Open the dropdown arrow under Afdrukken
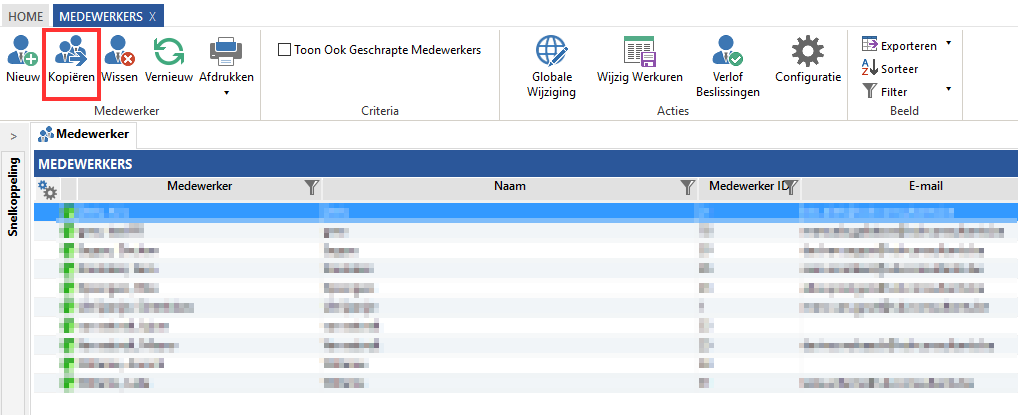 (x=226, y=93)
